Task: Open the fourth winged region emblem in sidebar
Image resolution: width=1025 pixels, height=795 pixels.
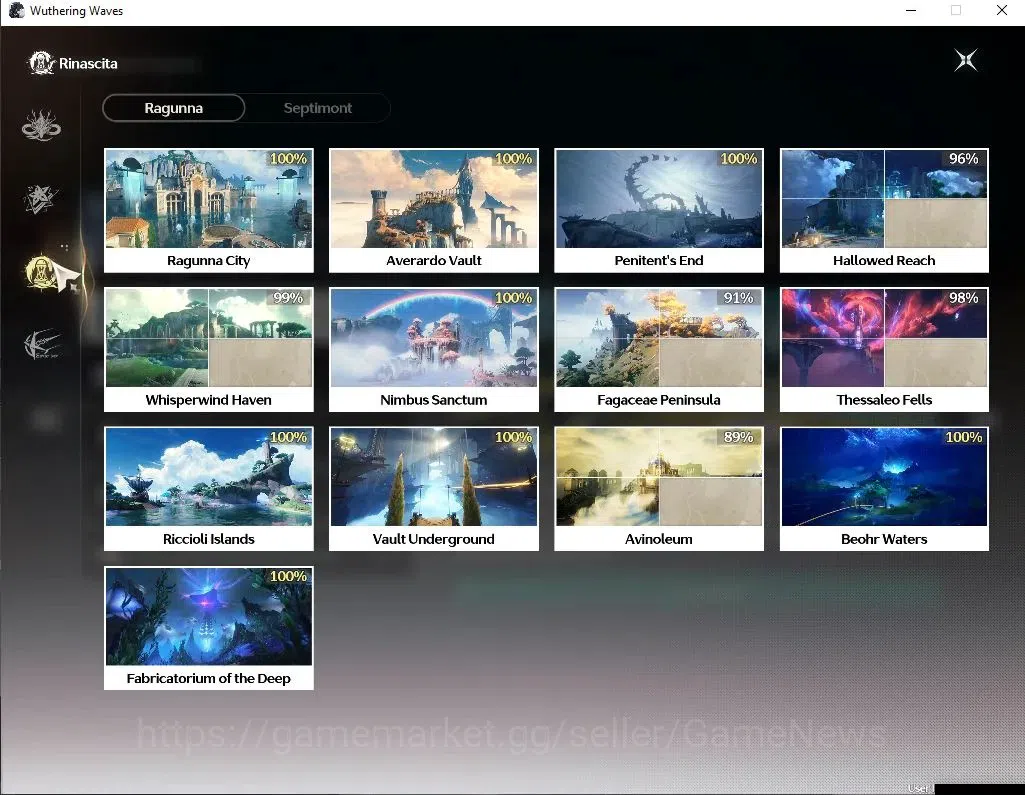Action: (x=41, y=344)
